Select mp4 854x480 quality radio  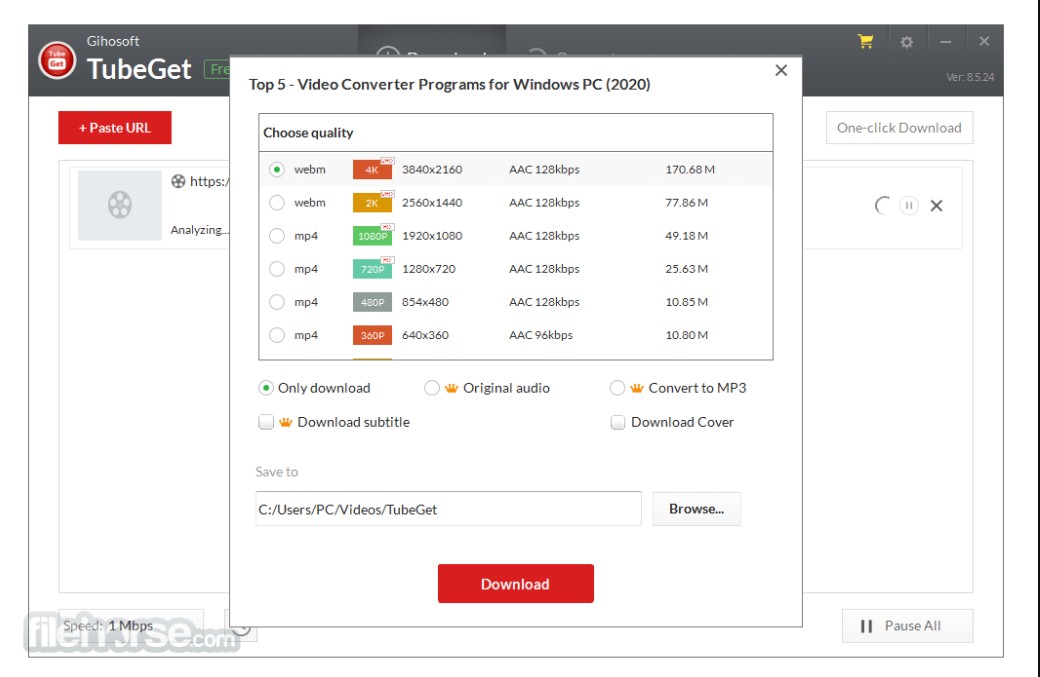277,302
